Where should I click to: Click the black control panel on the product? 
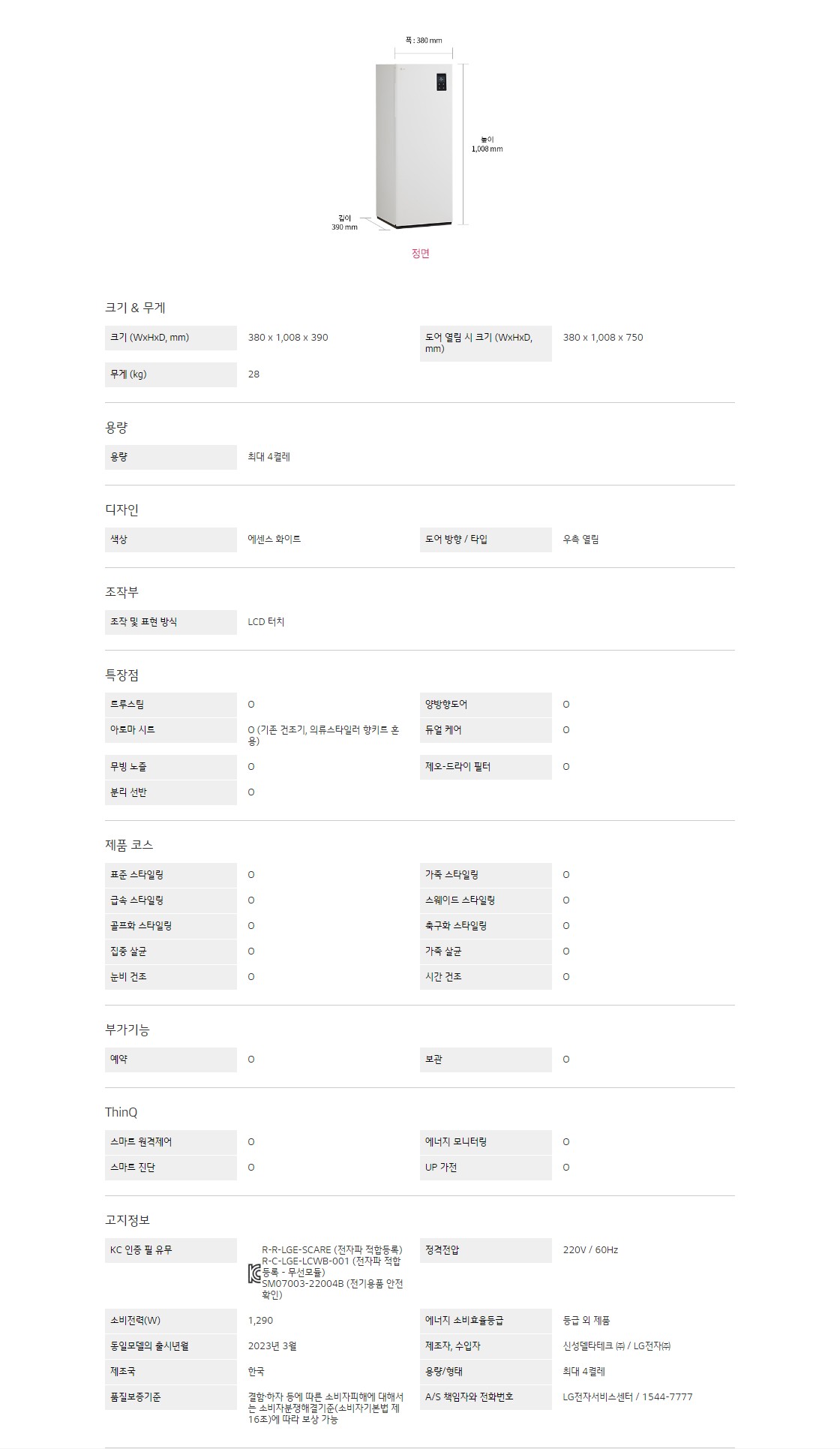pyautogui.click(x=441, y=83)
